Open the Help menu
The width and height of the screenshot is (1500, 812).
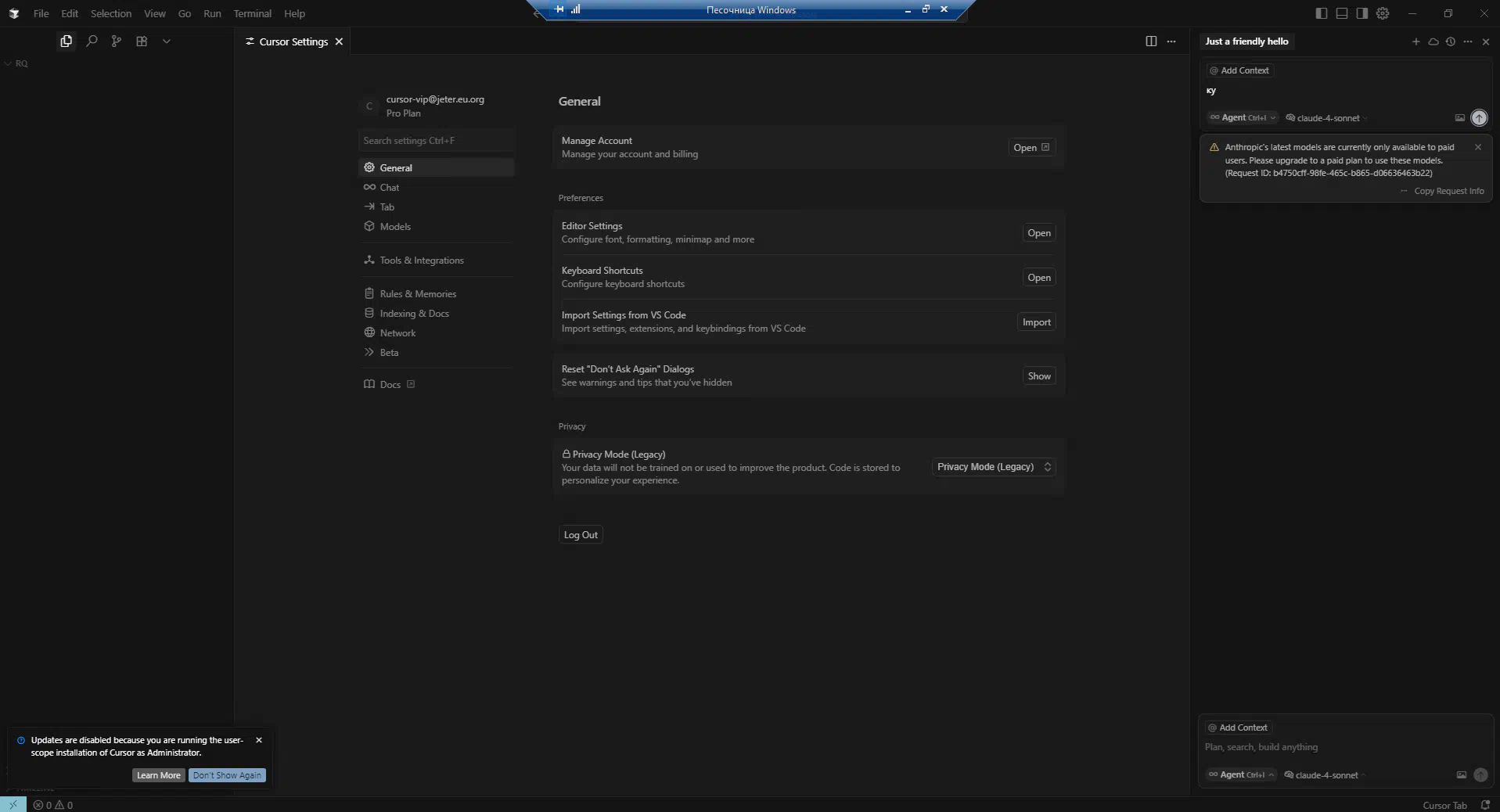(x=294, y=13)
